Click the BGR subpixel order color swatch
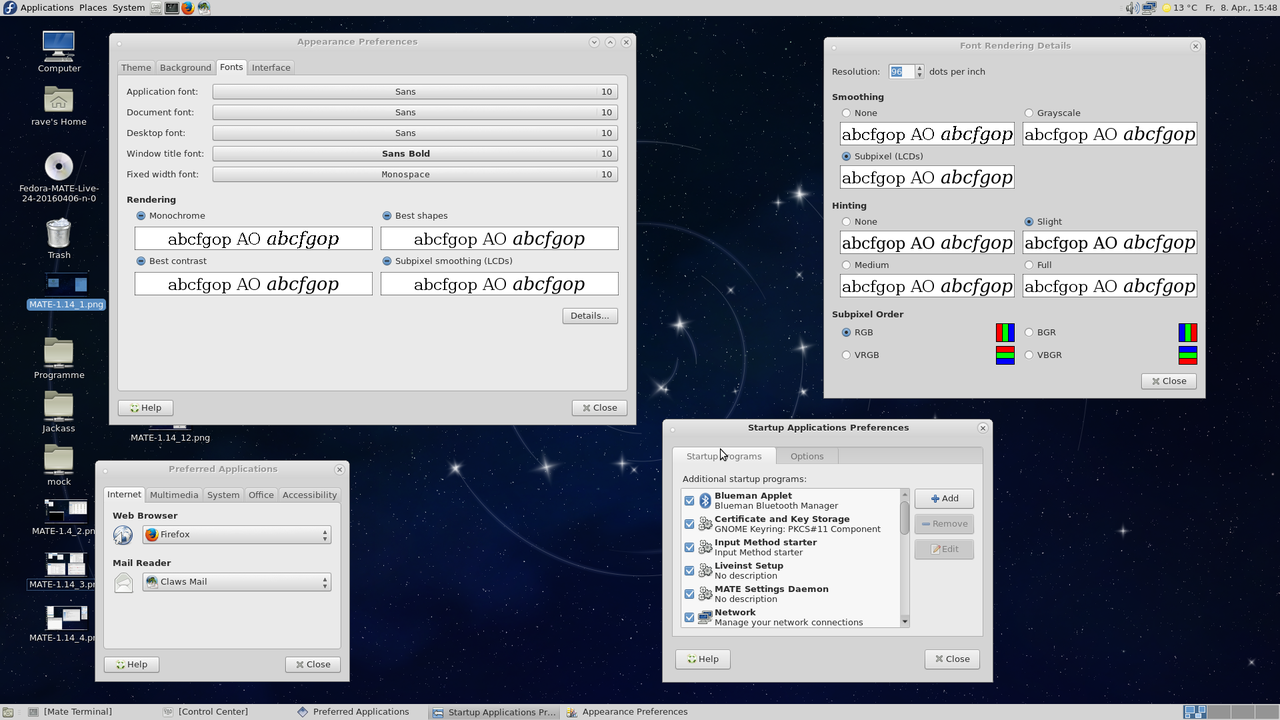Image resolution: width=1280 pixels, height=720 pixels. pos(1187,332)
